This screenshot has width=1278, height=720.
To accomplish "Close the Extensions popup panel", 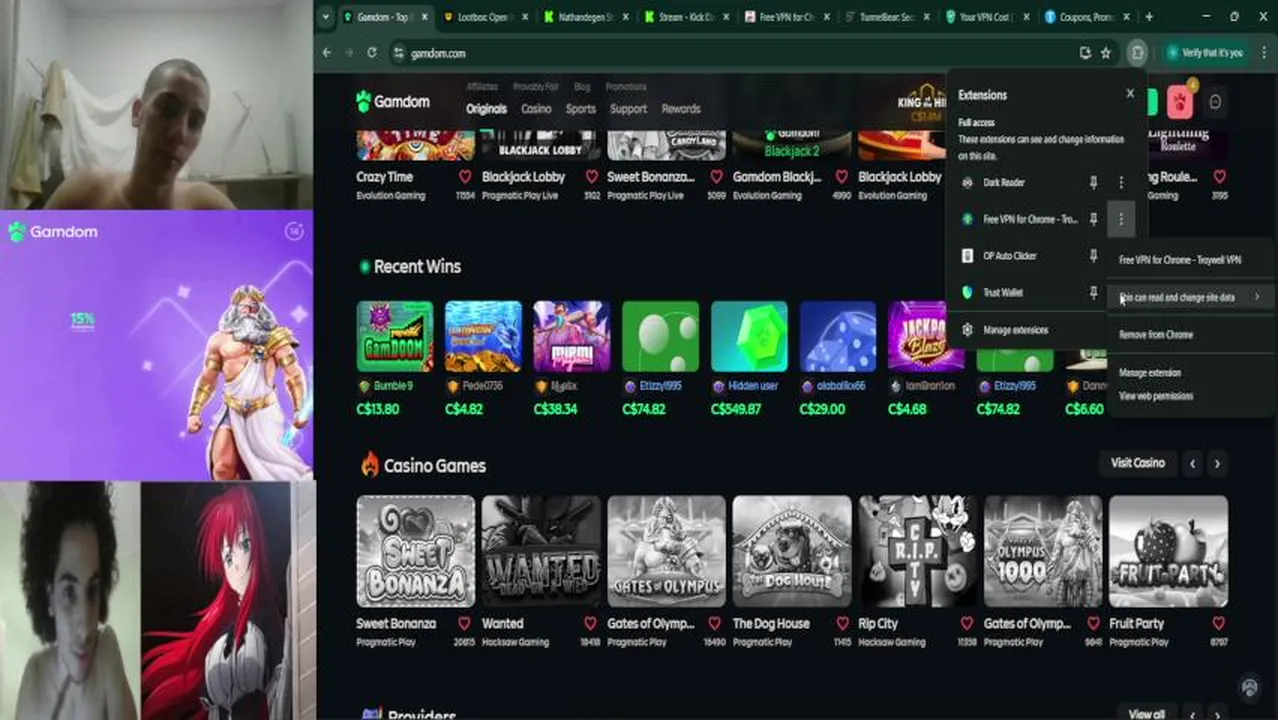I will click(x=1130, y=93).
